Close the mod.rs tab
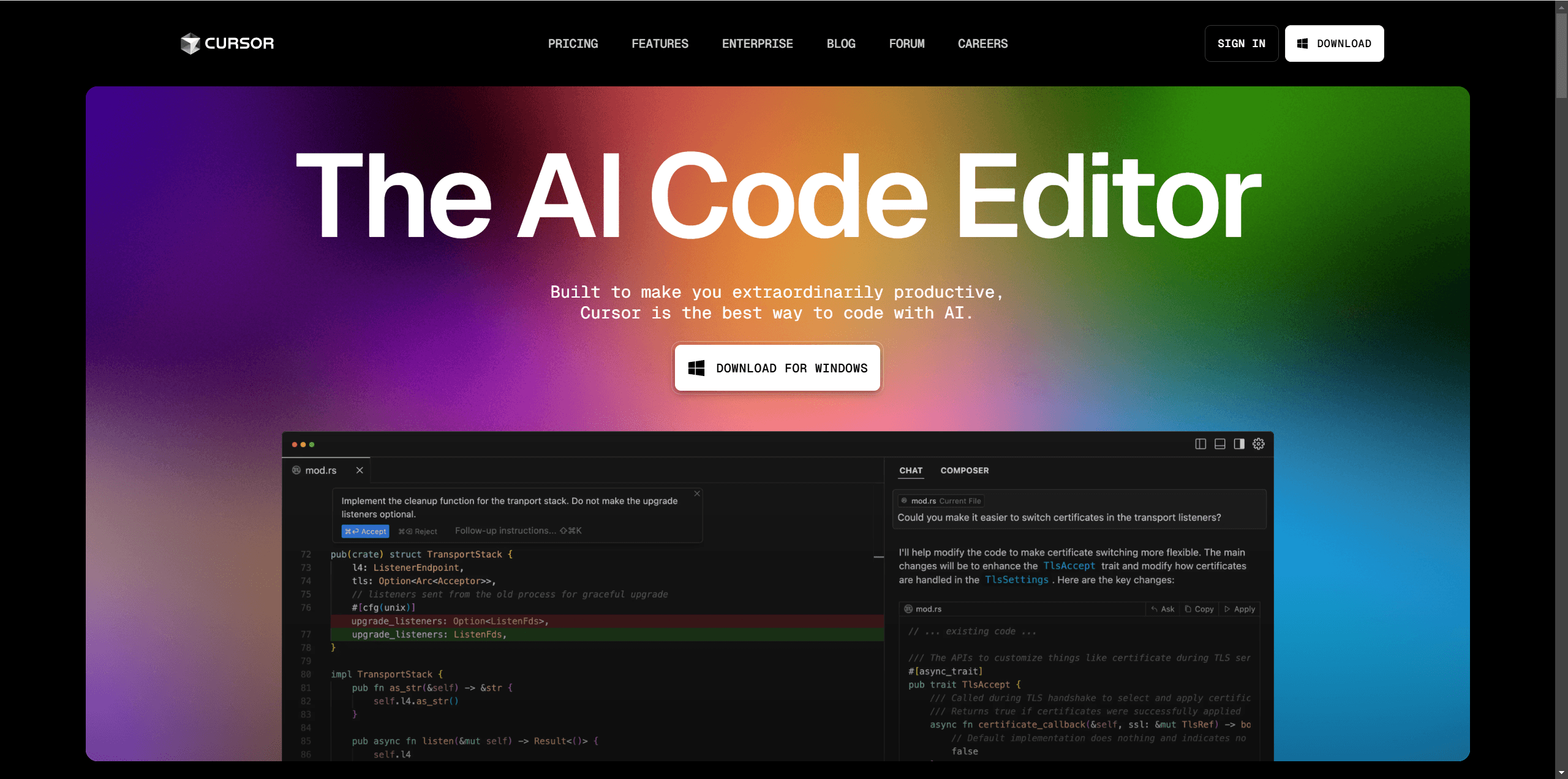 (x=360, y=470)
